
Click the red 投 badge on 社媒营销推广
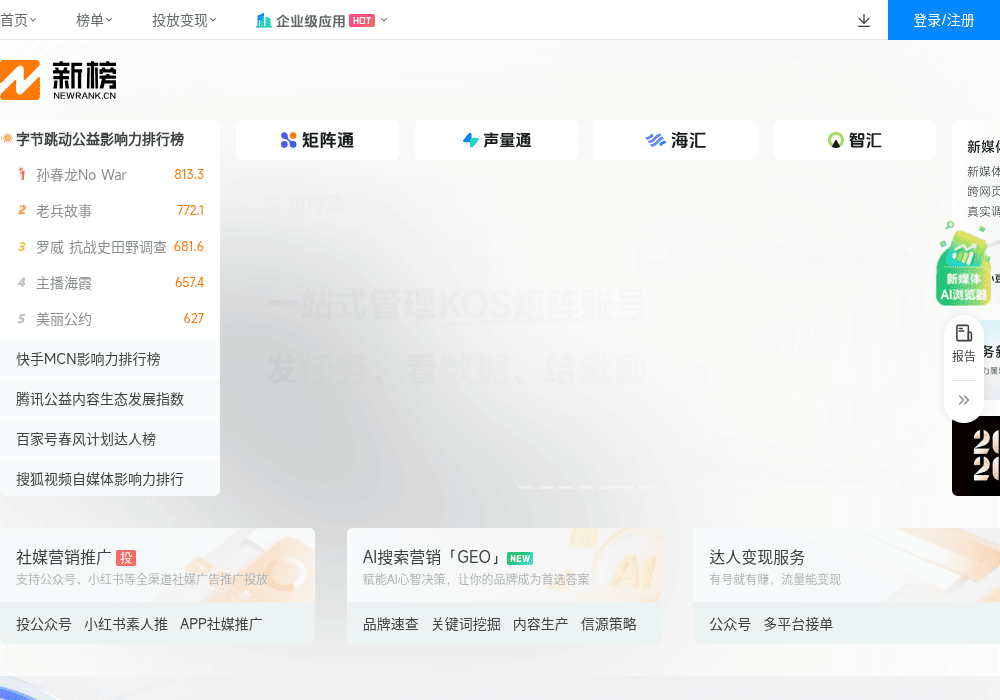126,558
